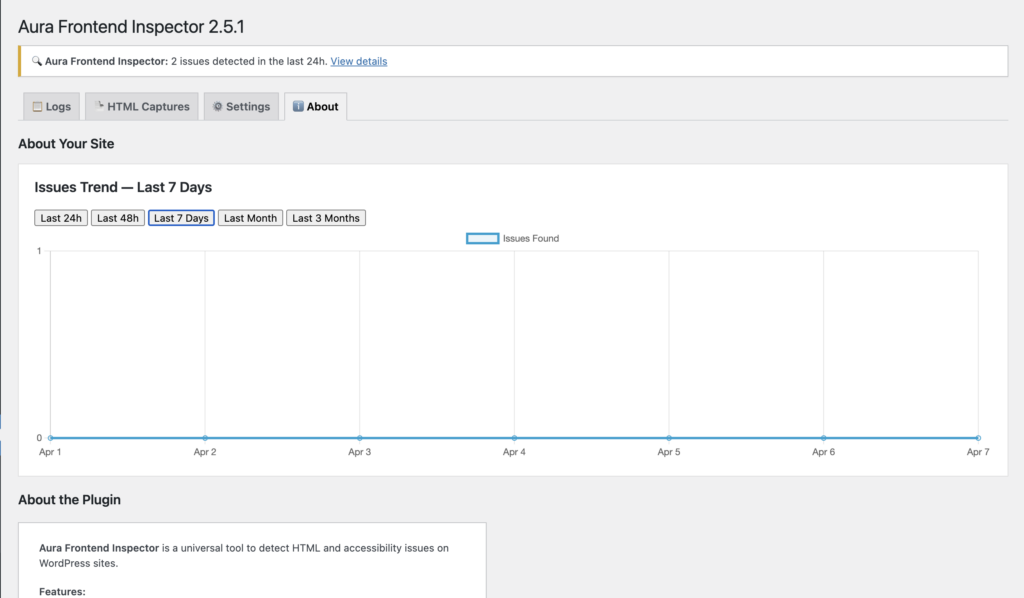The image size is (1024, 598).
Task: Click the magnifier icon in the notice
Action: (37, 61)
